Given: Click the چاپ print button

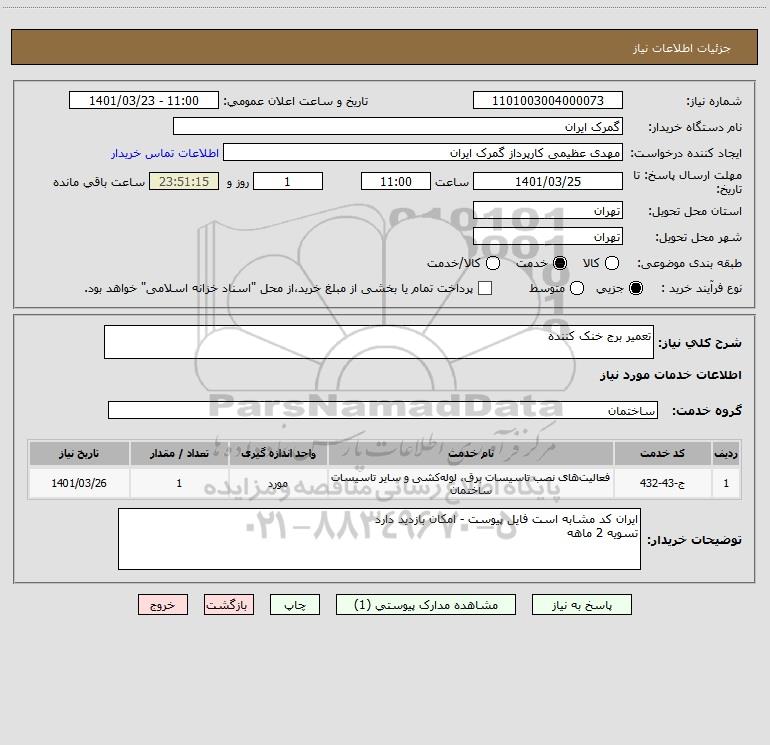Looking at the screenshot, I should (x=295, y=605).
